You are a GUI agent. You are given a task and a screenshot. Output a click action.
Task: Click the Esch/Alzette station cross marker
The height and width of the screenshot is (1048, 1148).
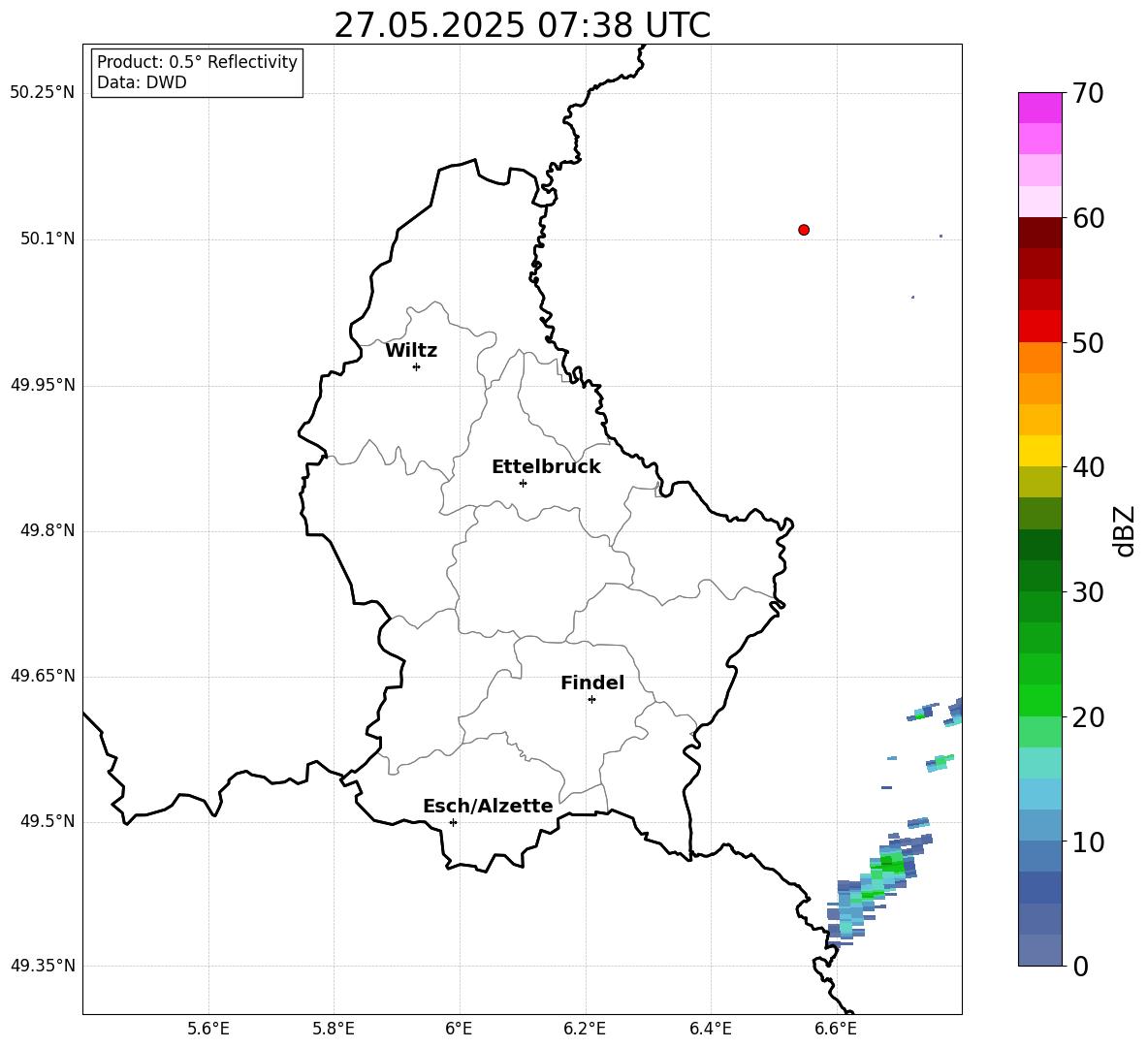pyautogui.click(x=453, y=822)
